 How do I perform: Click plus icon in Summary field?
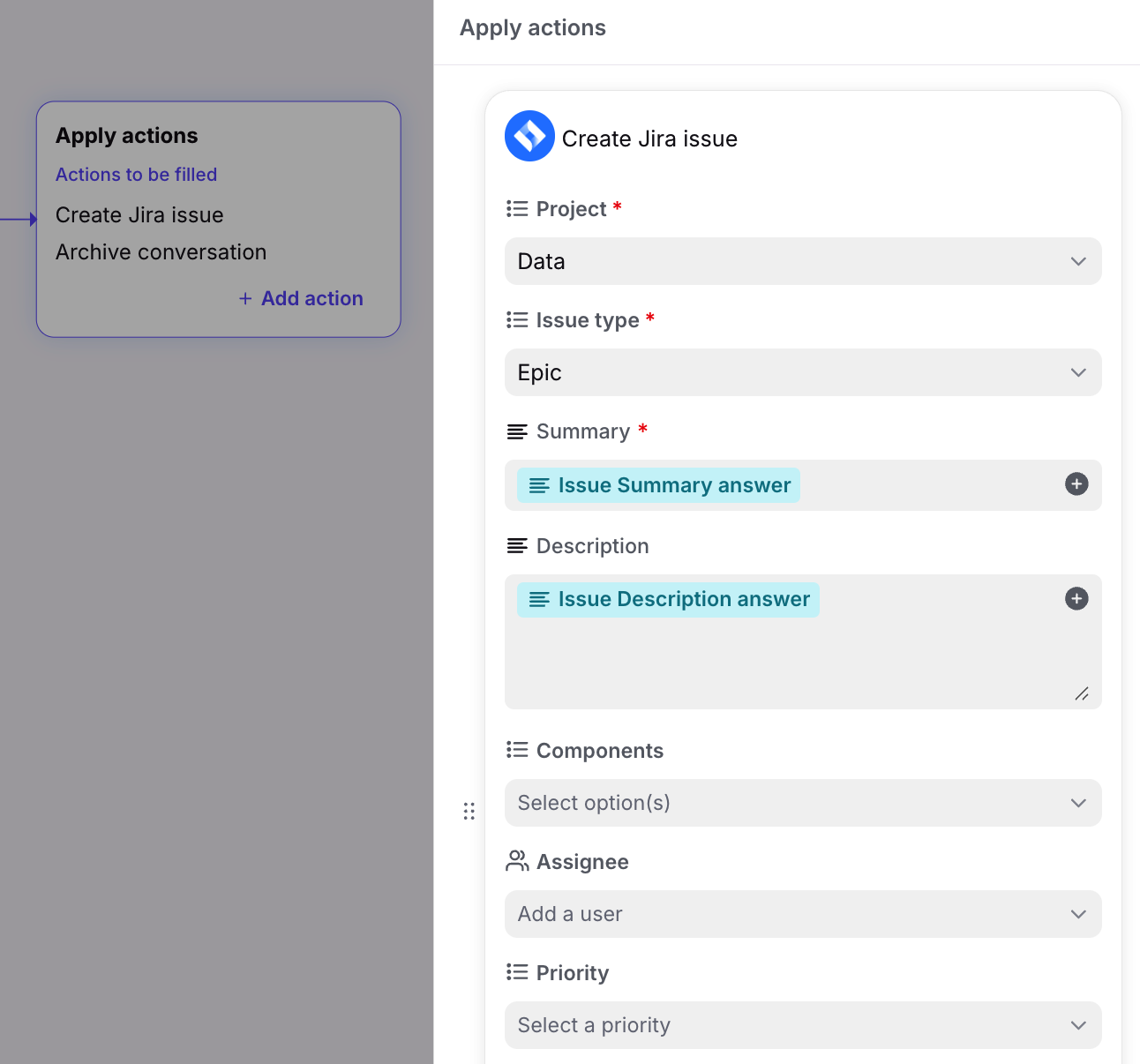pos(1076,484)
